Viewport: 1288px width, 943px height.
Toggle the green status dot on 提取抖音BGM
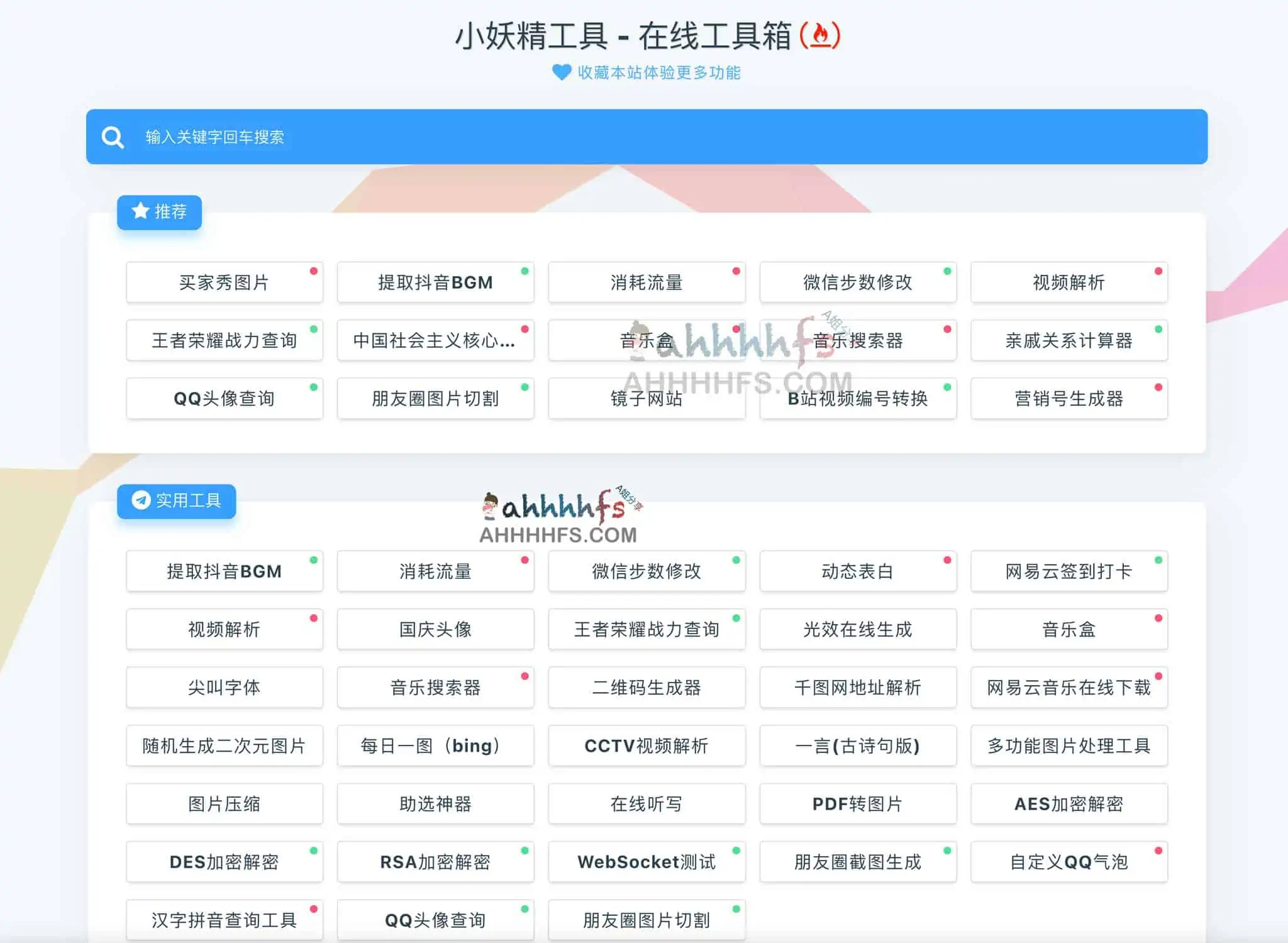pyautogui.click(x=525, y=271)
